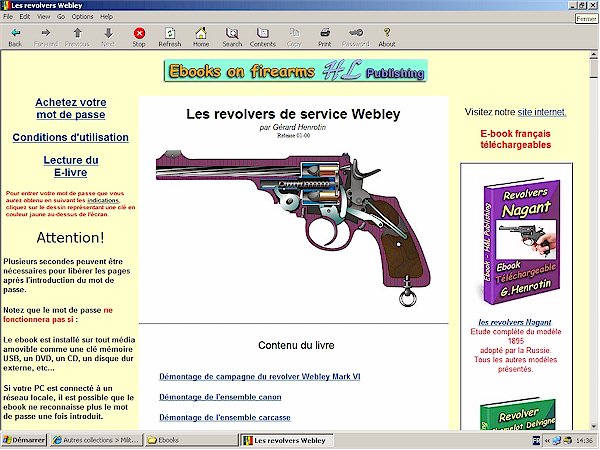The height and width of the screenshot is (450, 600).
Task: Open the Go menu
Action: click(x=61, y=16)
